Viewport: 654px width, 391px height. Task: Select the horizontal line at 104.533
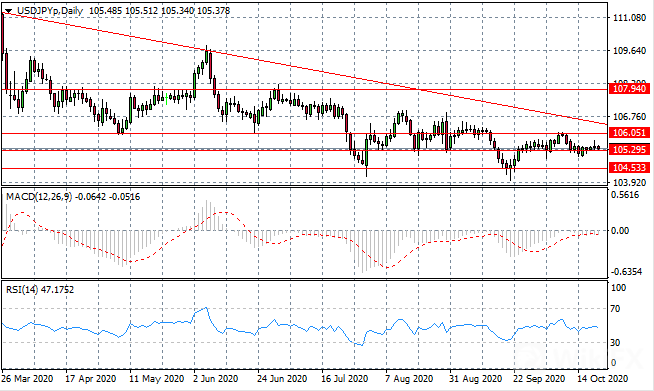304,169
